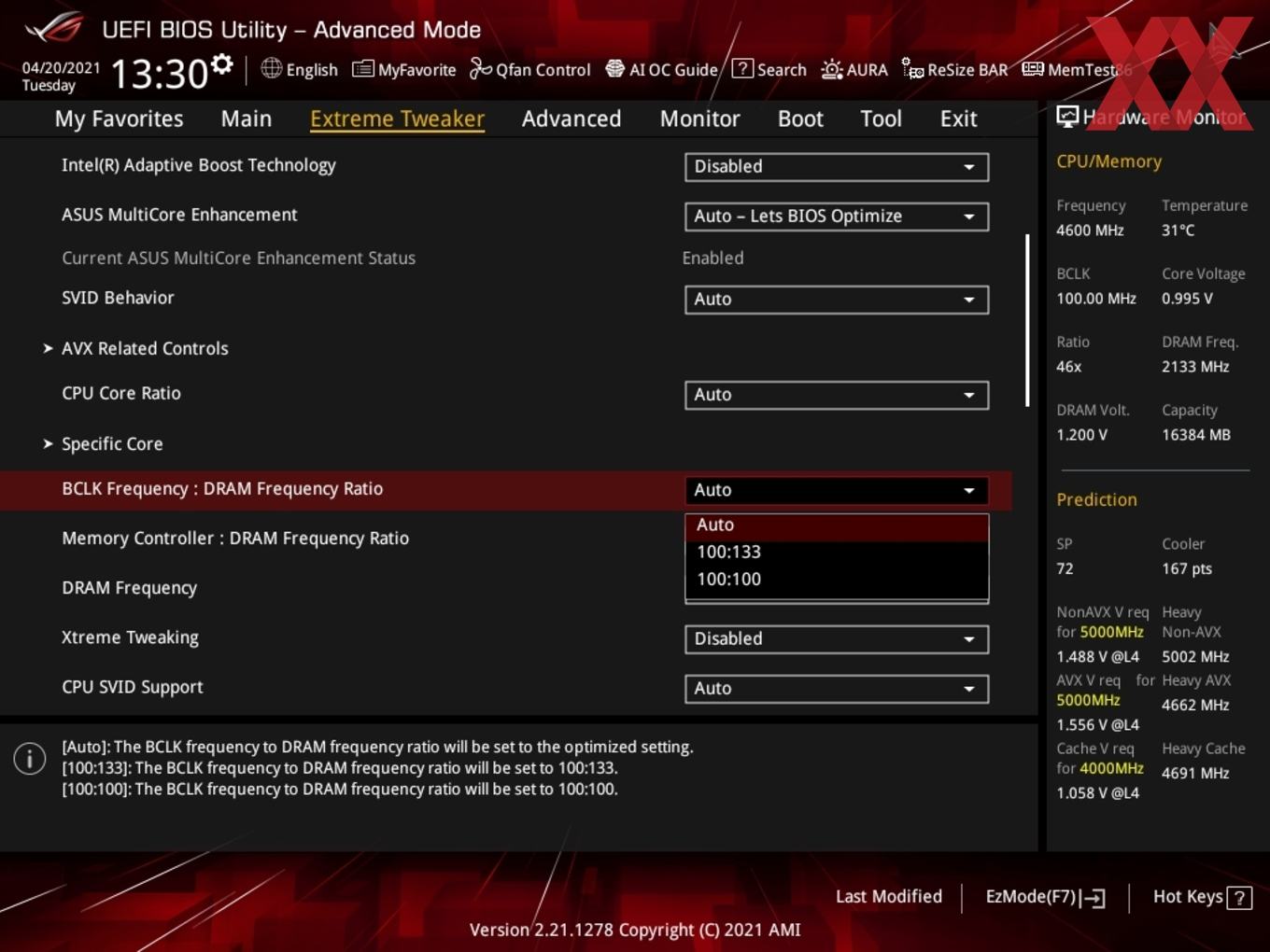Select 100:100 ratio option
1270x952 pixels.
coord(837,579)
